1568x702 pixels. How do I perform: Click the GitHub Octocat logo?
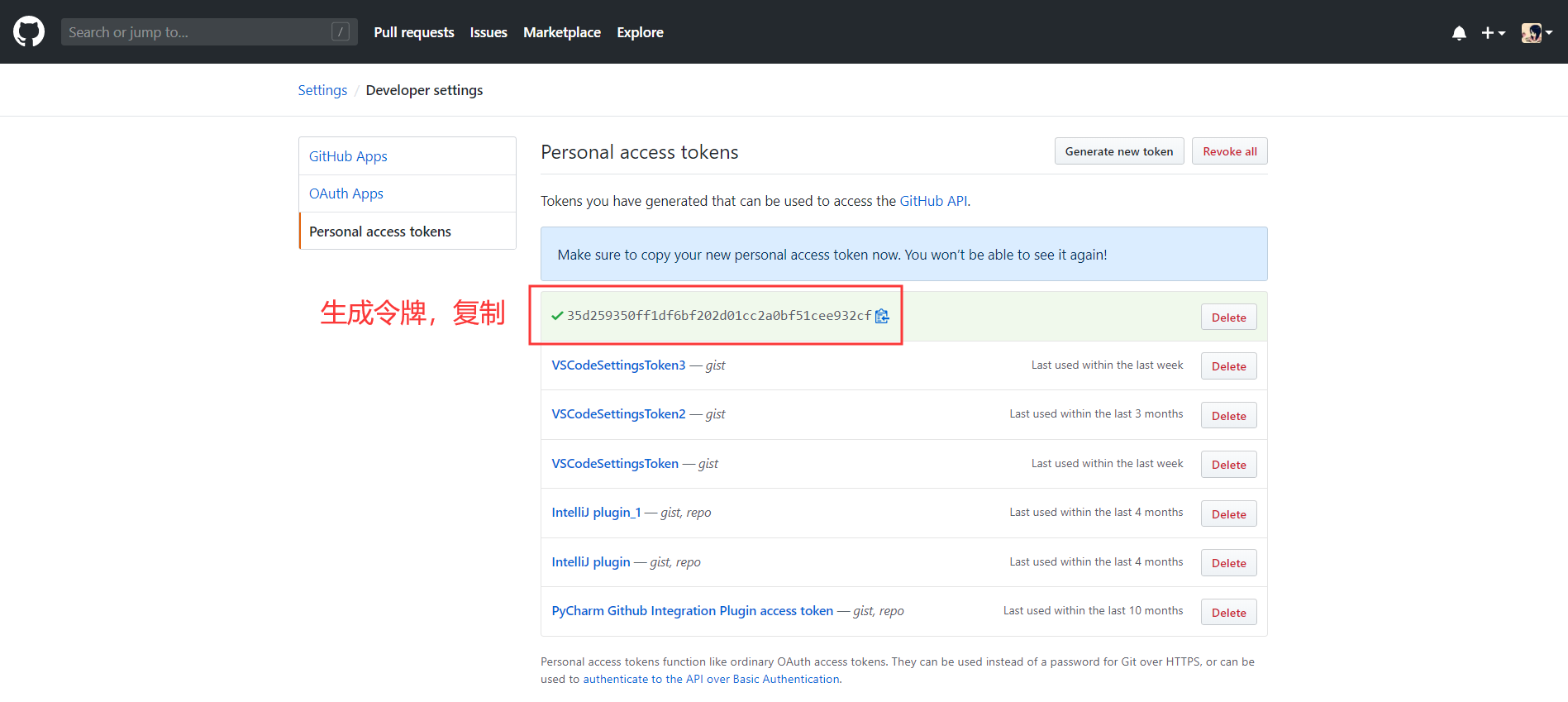point(29,31)
